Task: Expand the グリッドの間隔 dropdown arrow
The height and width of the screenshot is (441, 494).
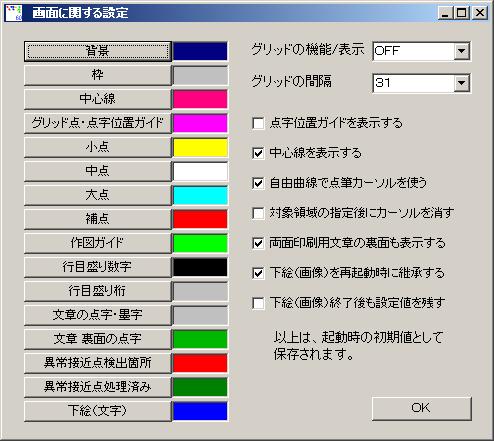Action: click(462, 83)
